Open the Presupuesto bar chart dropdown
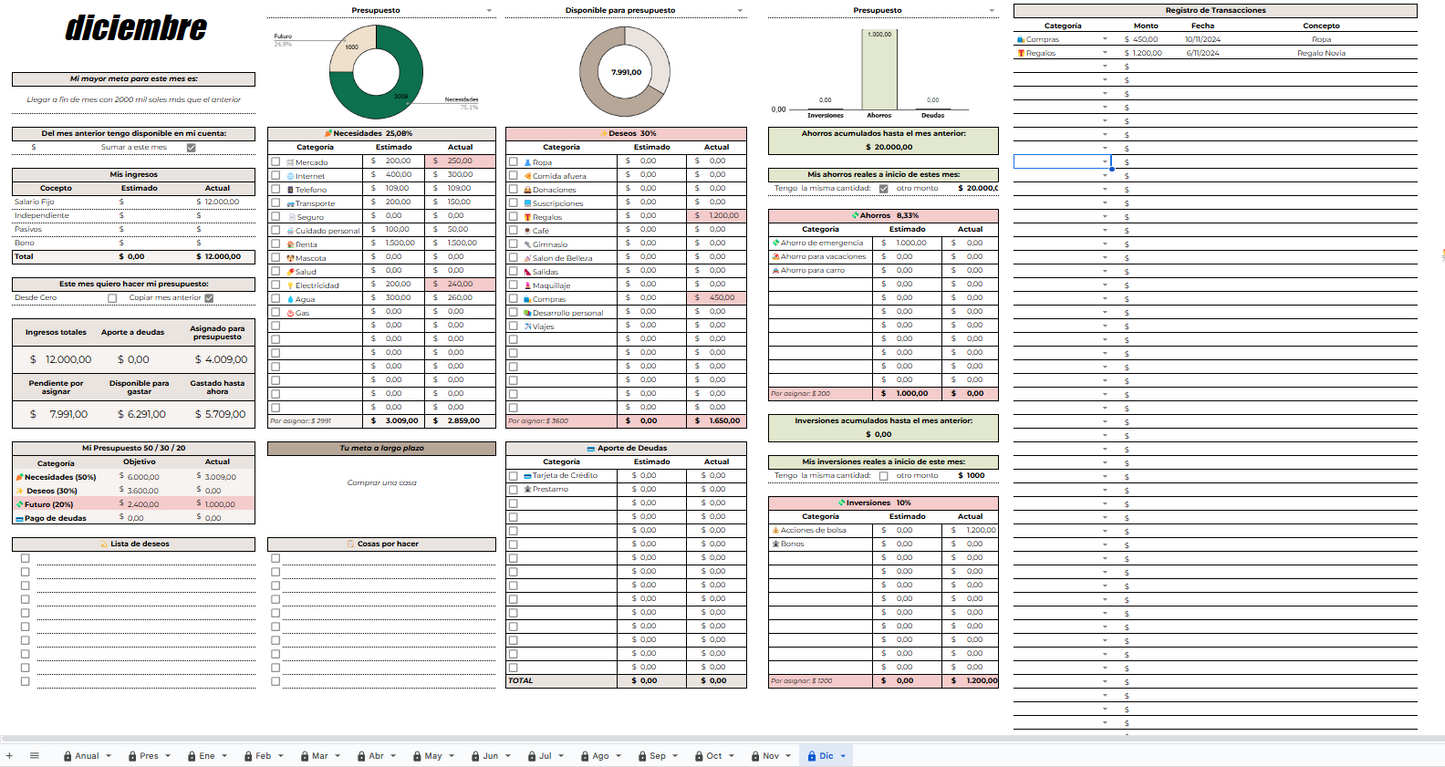The width and height of the screenshot is (1445, 767). pyautogui.click(x=992, y=10)
